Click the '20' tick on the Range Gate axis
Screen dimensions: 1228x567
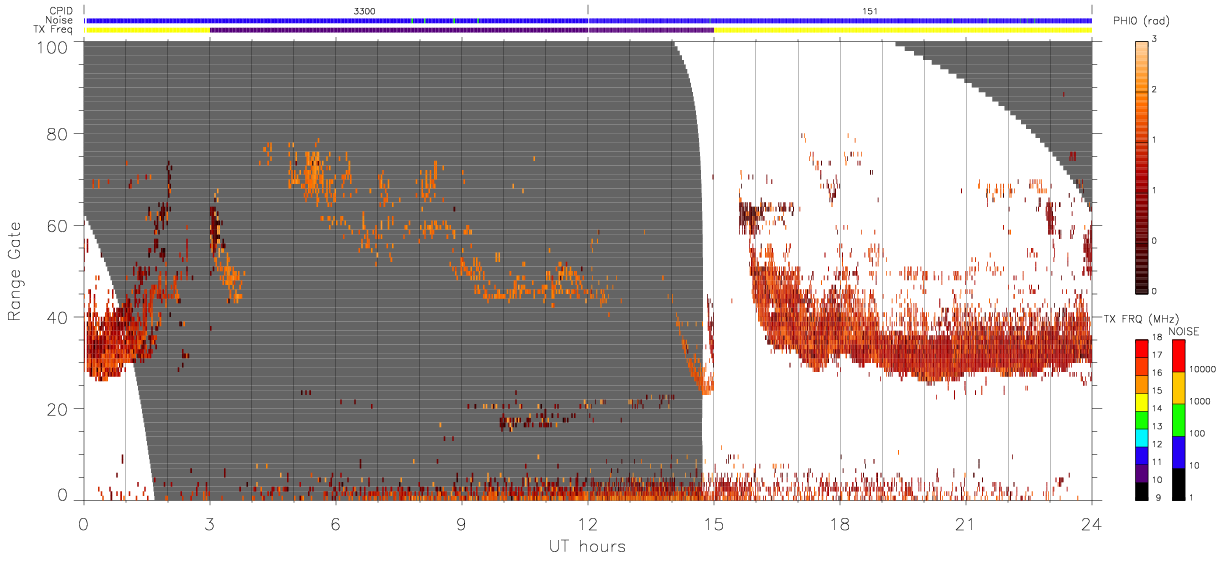[58, 409]
